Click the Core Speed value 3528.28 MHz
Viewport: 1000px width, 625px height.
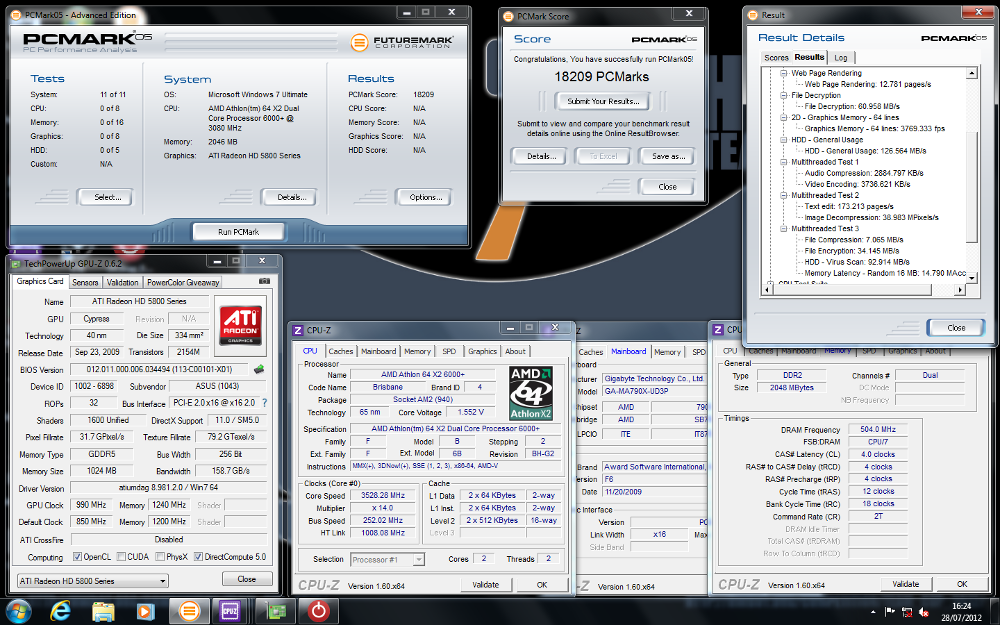(x=383, y=496)
